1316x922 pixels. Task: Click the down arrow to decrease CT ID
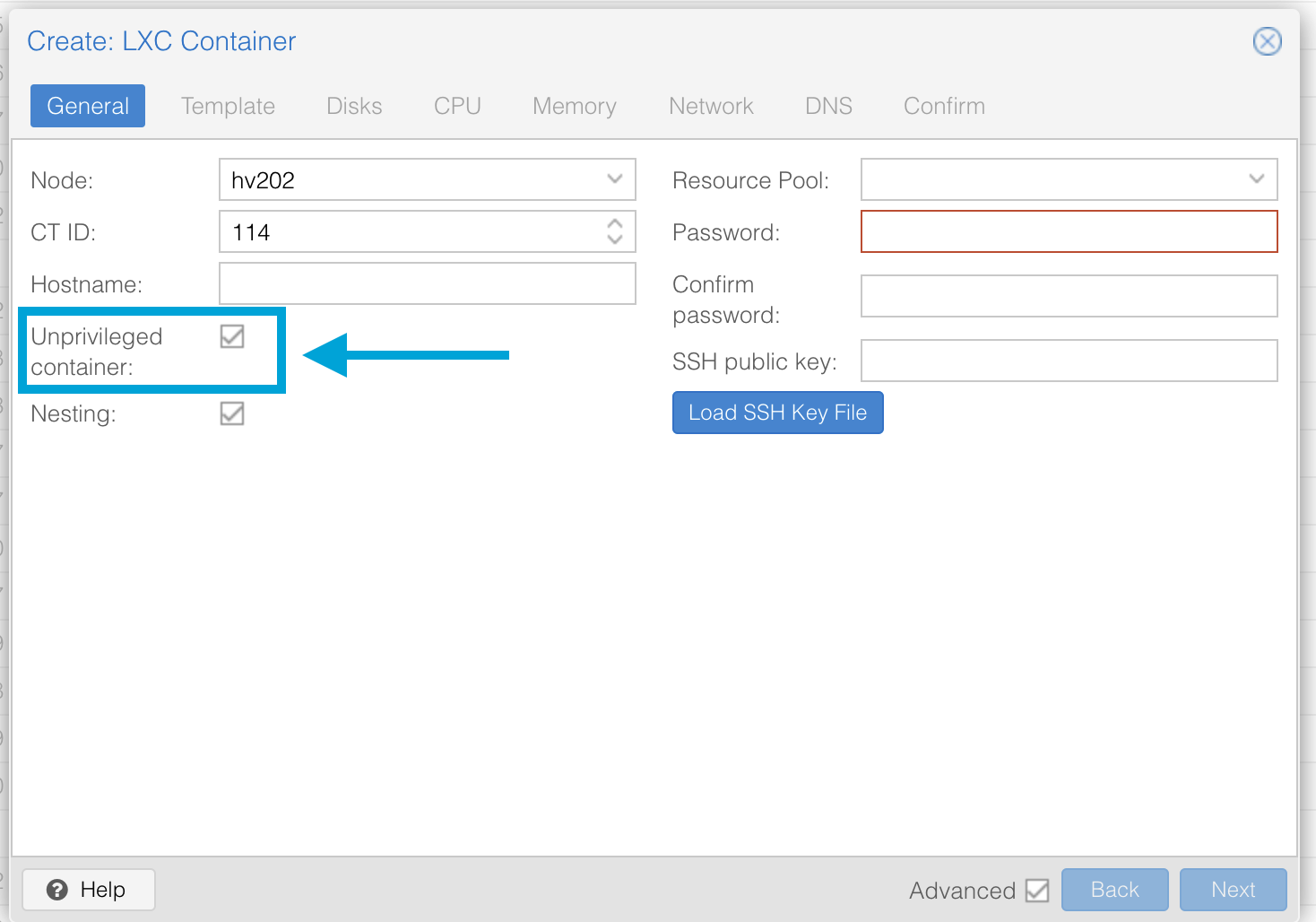(x=615, y=239)
